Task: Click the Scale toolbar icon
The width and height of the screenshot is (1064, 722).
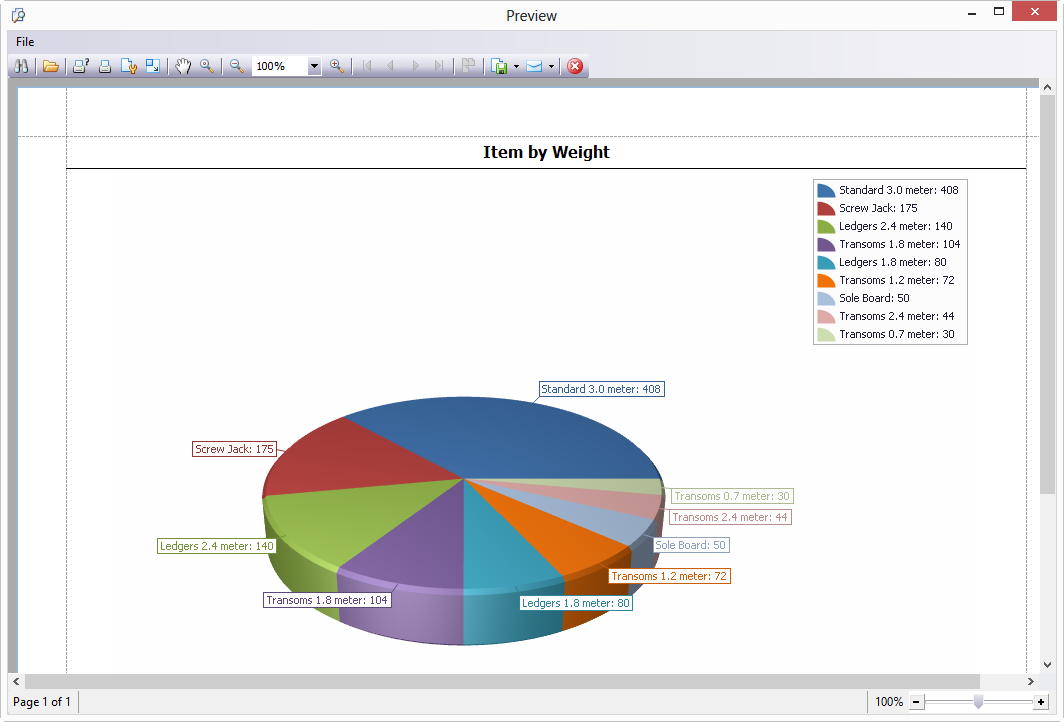Action: 153,66
